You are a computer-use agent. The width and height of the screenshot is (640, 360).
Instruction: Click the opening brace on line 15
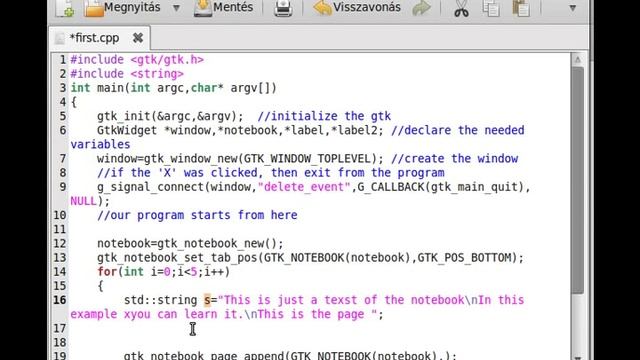[100, 286]
